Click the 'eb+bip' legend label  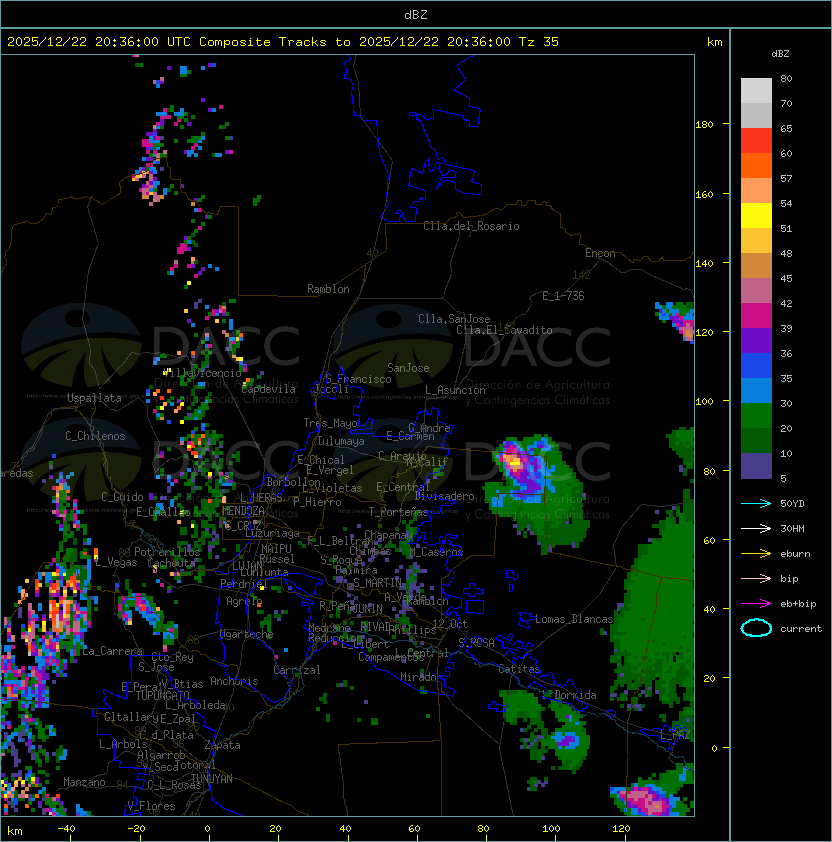tap(798, 604)
